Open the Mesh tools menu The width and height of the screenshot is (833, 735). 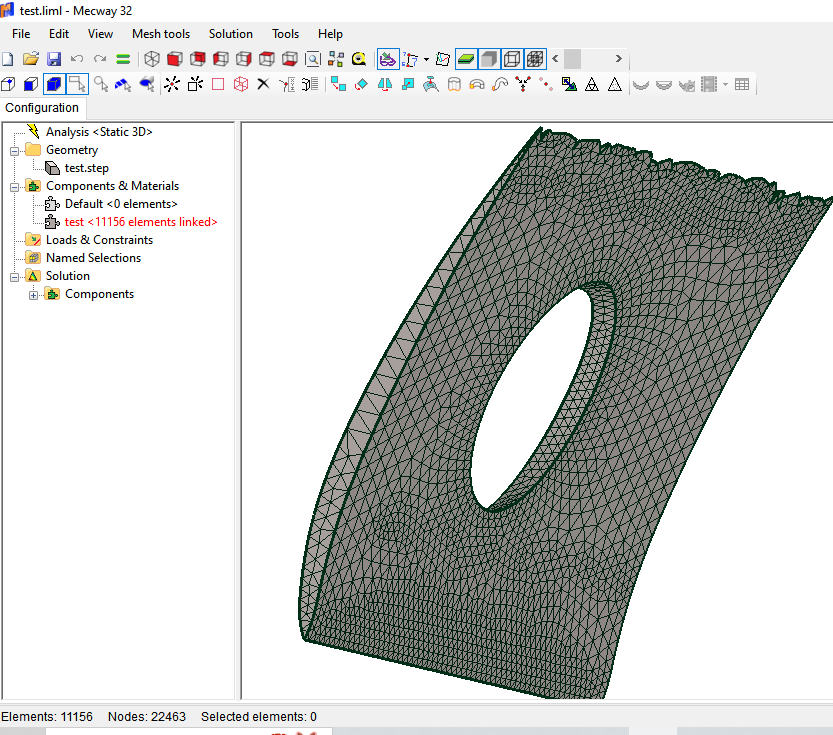[160, 34]
